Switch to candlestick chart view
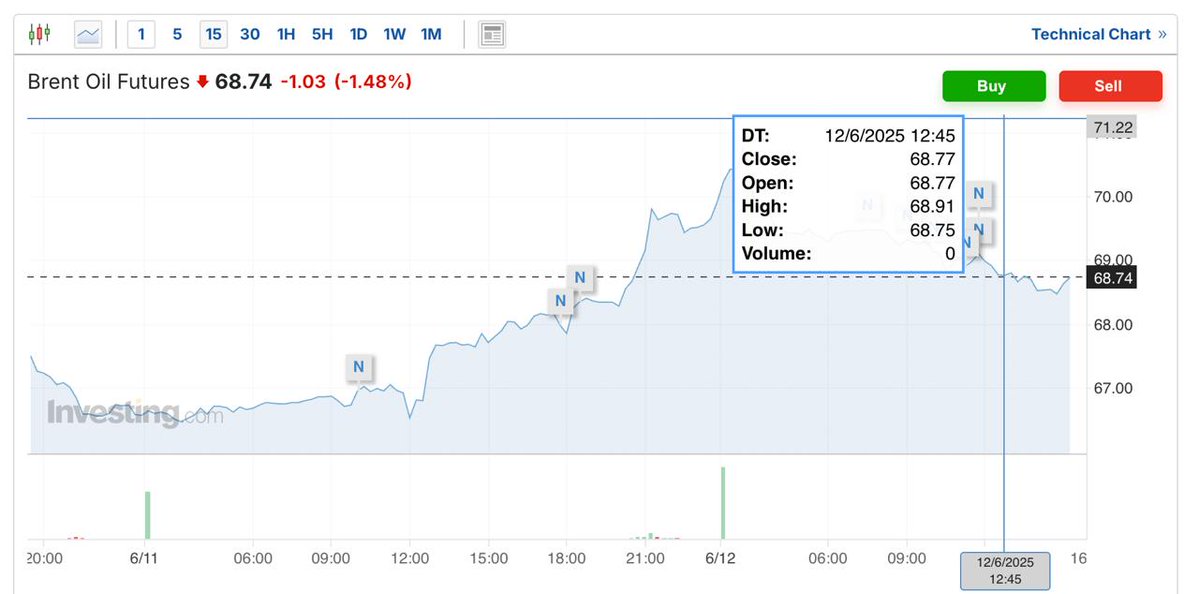 [x=40, y=33]
